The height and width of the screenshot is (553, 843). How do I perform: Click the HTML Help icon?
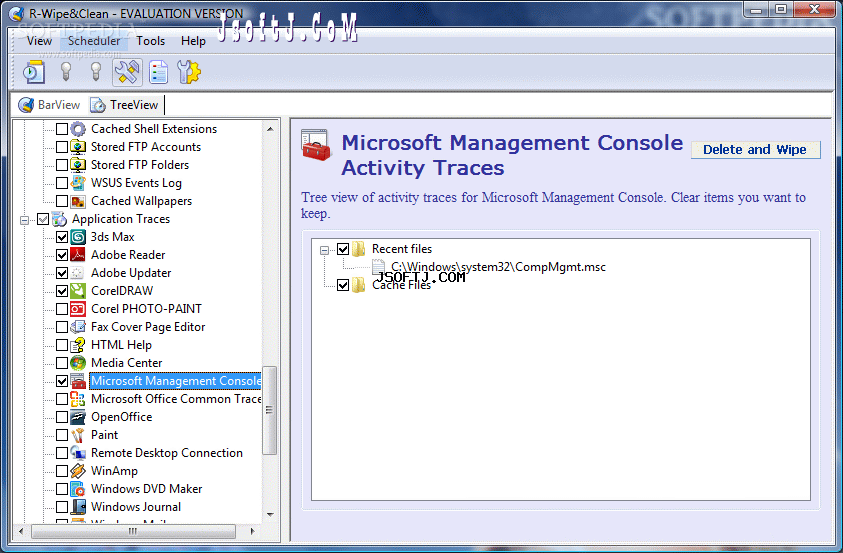point(78,345)
